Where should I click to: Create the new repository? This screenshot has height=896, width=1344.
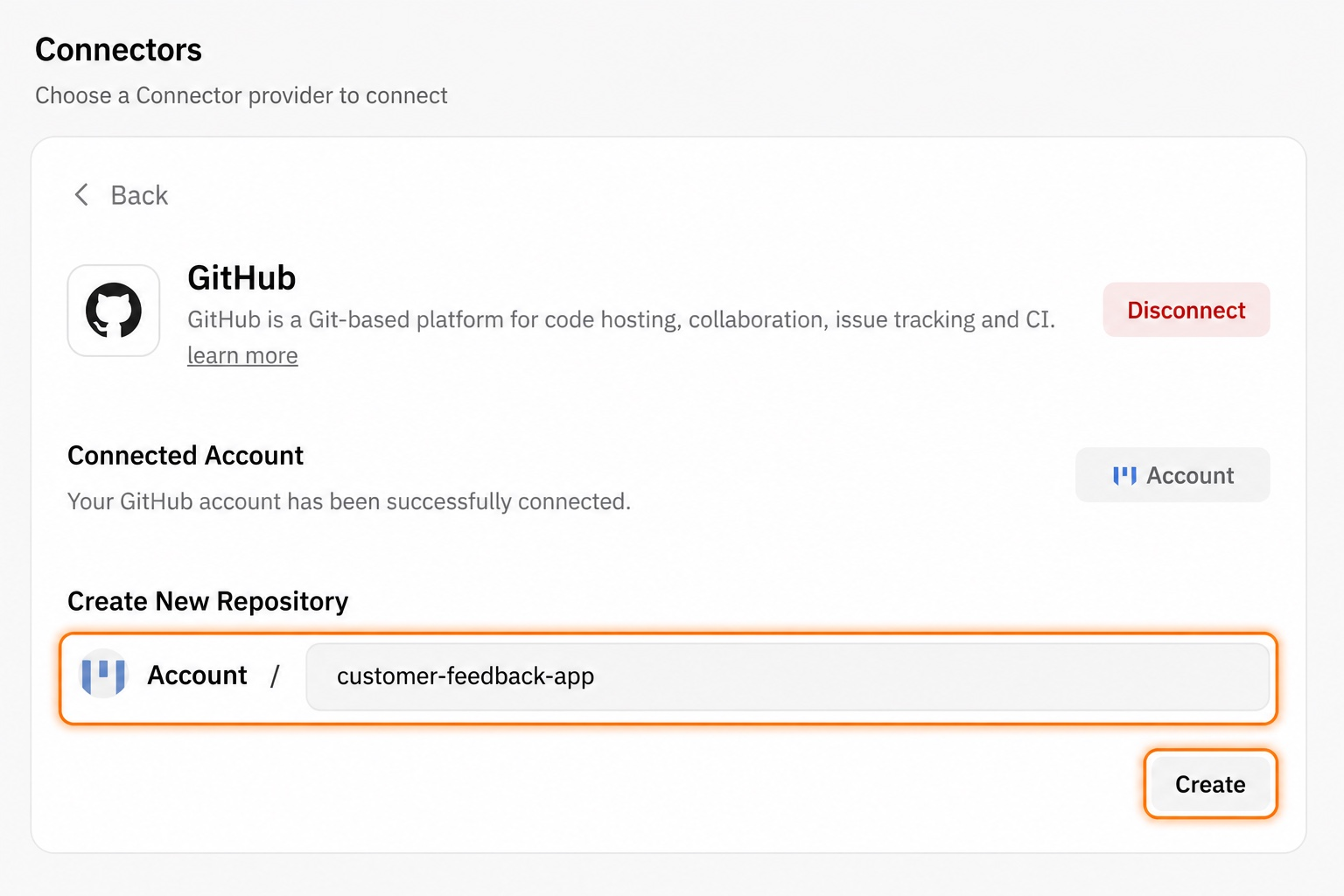click(x=1210, y=784)
